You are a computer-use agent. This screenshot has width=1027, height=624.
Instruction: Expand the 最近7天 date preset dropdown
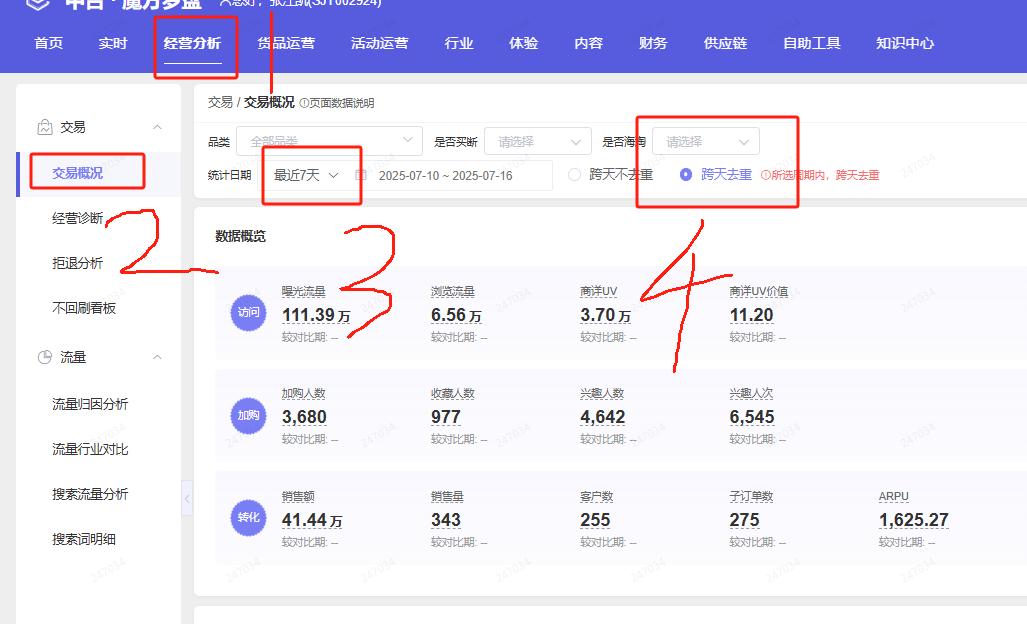(x=306, y=175)
